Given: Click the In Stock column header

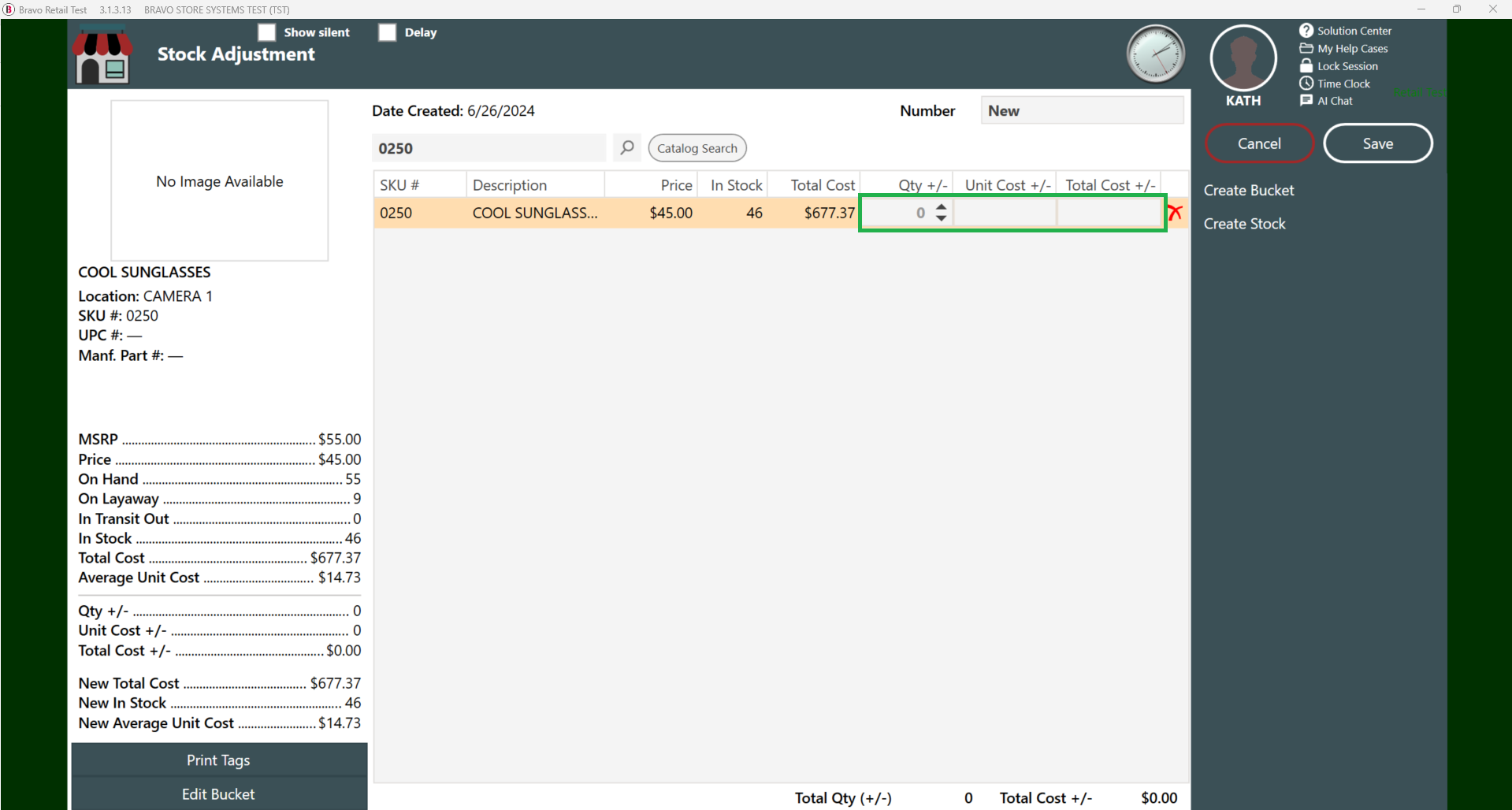Looking at the screenshot, I should (x=733, y=185).
